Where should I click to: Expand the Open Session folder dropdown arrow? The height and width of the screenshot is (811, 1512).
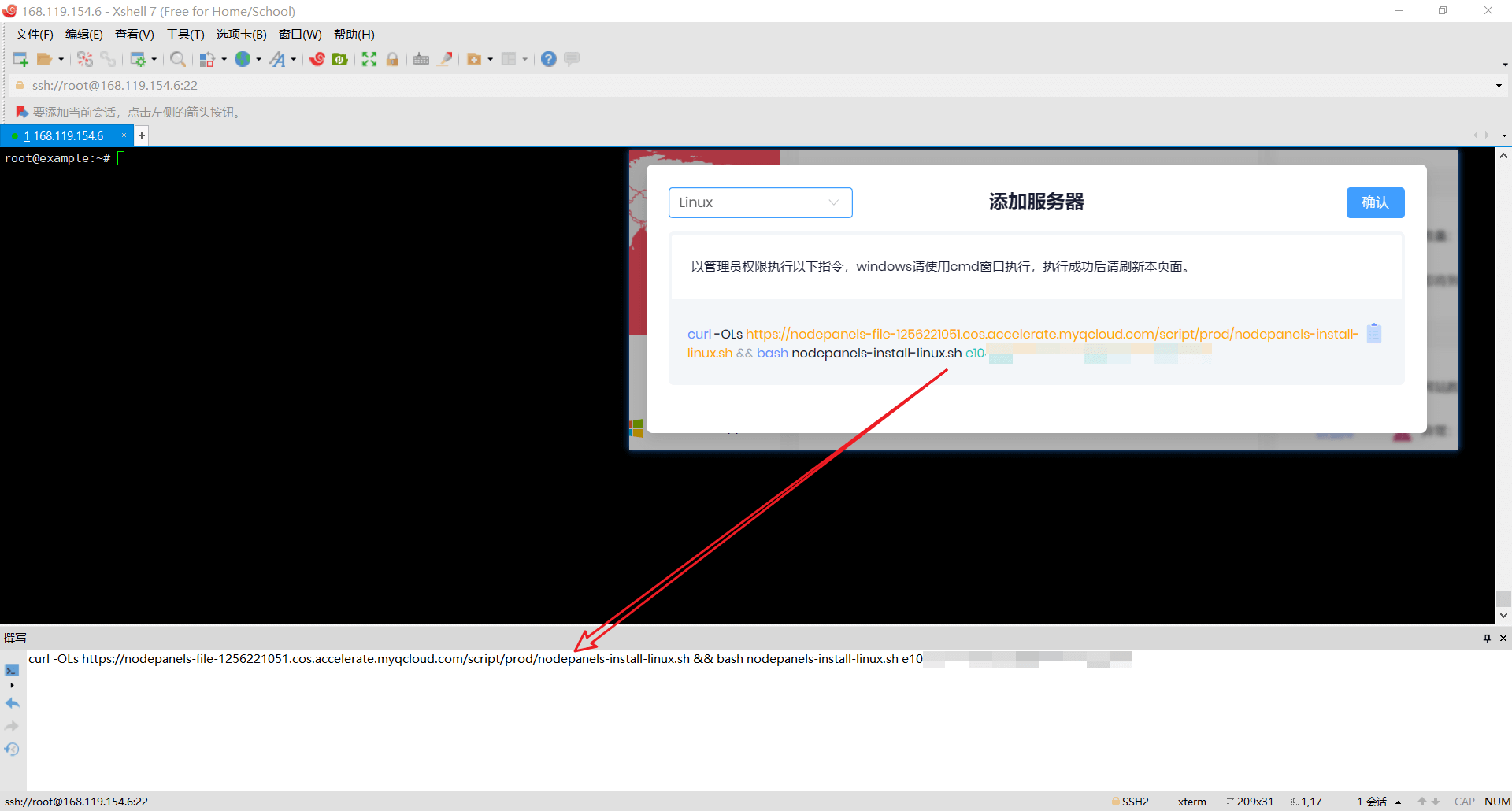tap(61, 59)
